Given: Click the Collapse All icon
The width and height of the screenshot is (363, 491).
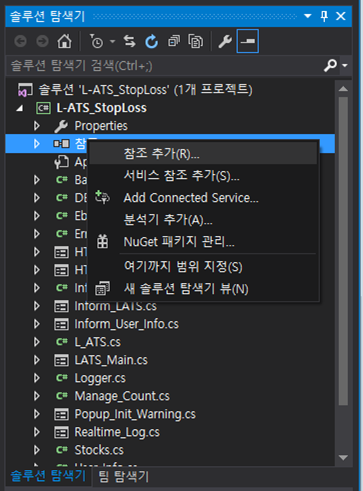Looking at the screenshot, I should [174, 41].
